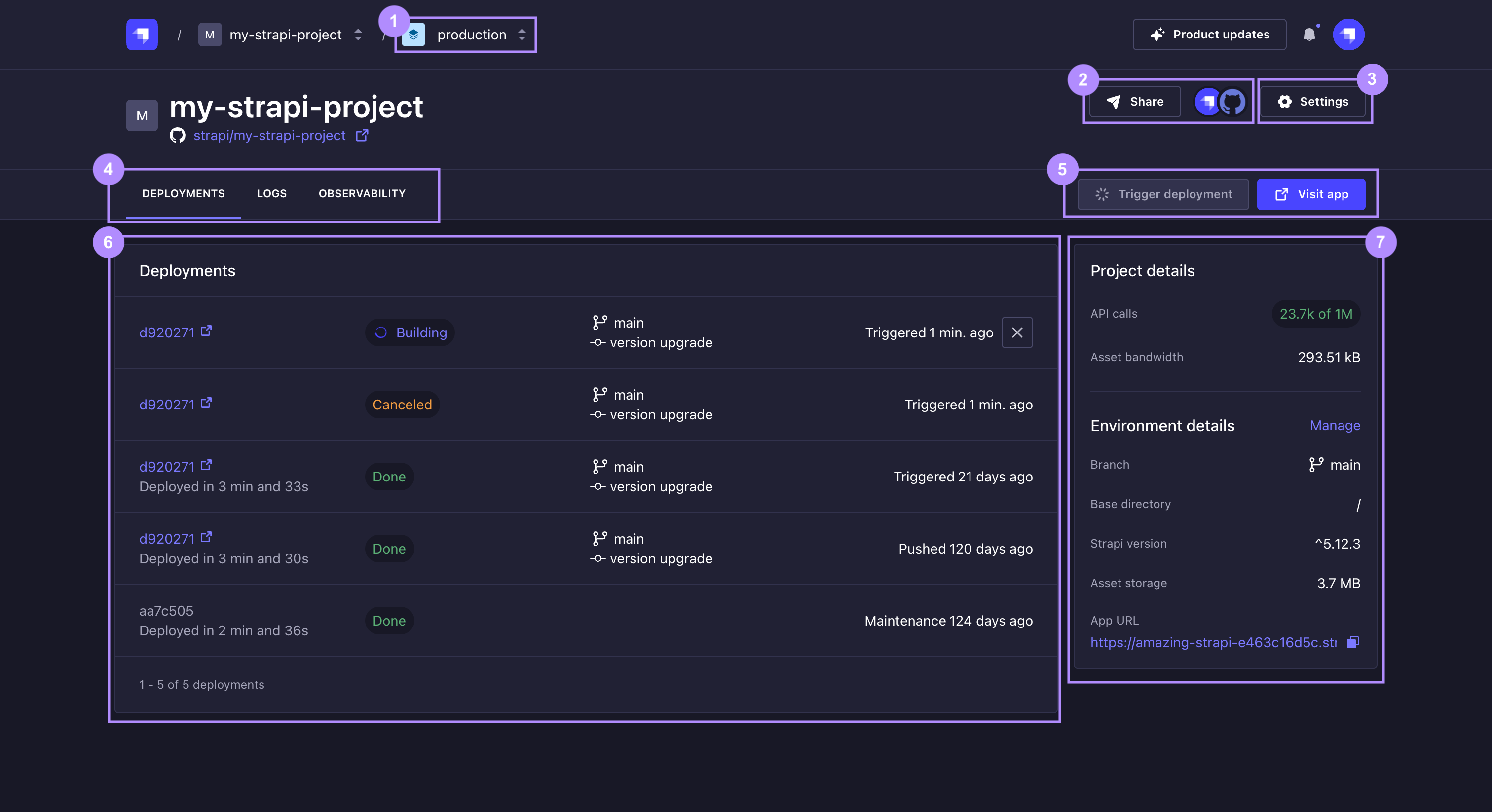Expand the production environment dropdown

pos(522,35)
